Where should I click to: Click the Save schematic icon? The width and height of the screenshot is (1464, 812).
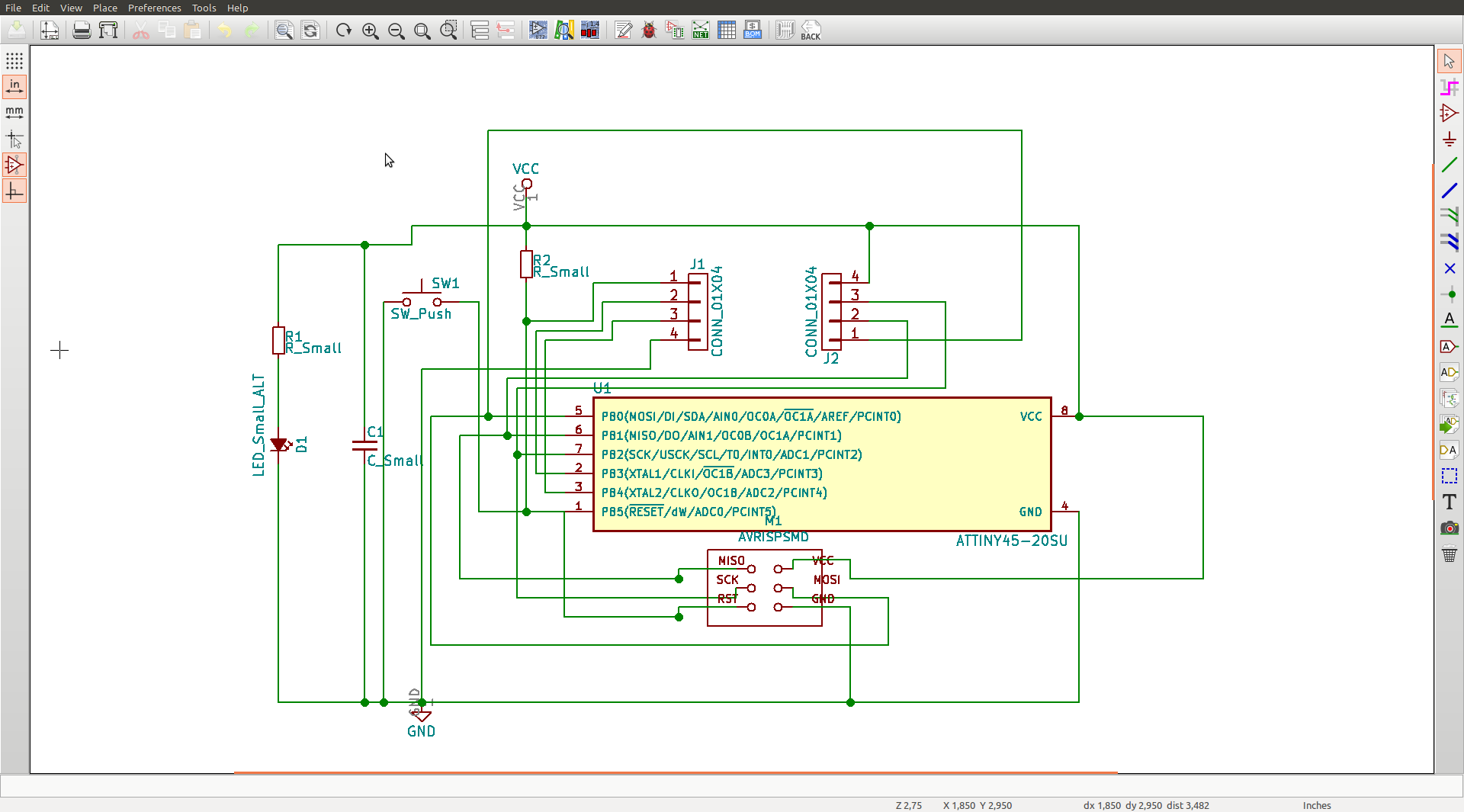[17, 30]
